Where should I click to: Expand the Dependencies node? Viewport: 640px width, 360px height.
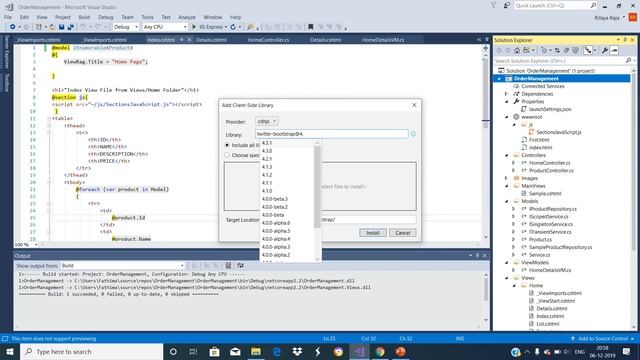pyautogui.click(x=506, y=94)
